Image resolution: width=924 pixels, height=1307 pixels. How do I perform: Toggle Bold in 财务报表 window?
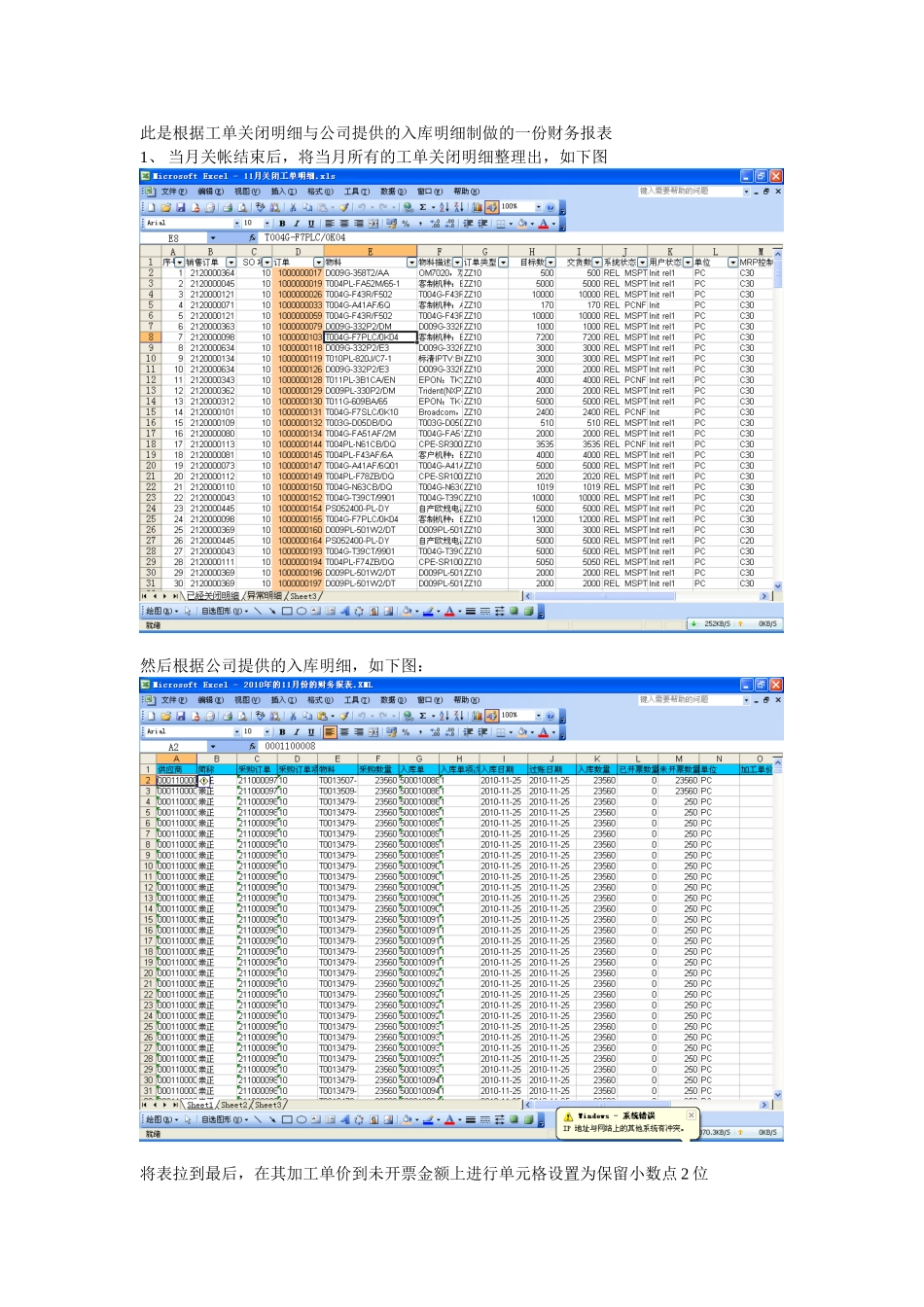pos(282,732)
